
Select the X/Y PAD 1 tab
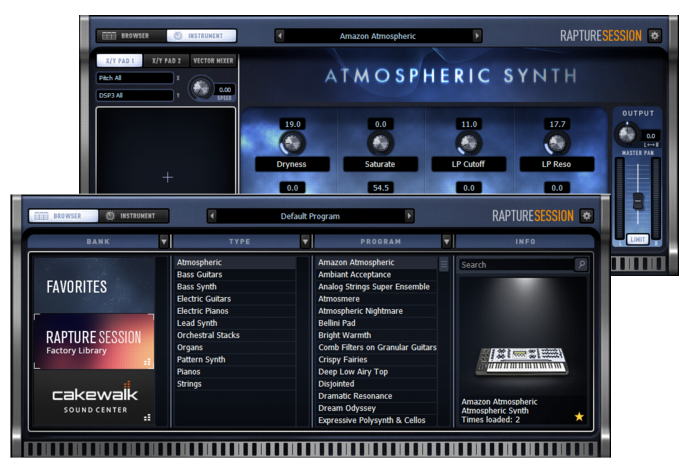pos(120,61)
